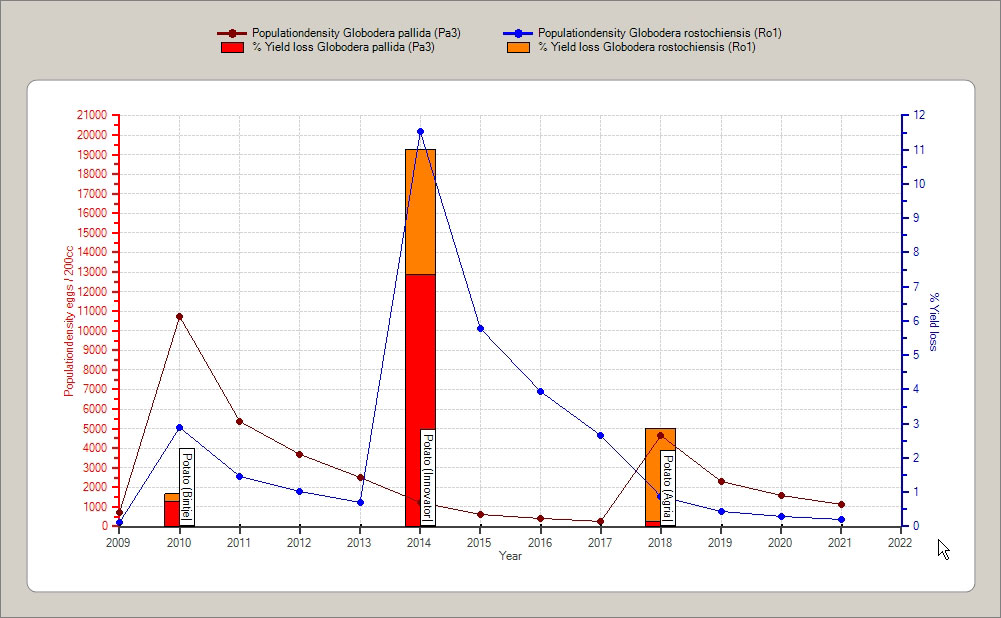
Task: Select the blue Ro1 data point at 2015
Action: click(x=480, y=328)
